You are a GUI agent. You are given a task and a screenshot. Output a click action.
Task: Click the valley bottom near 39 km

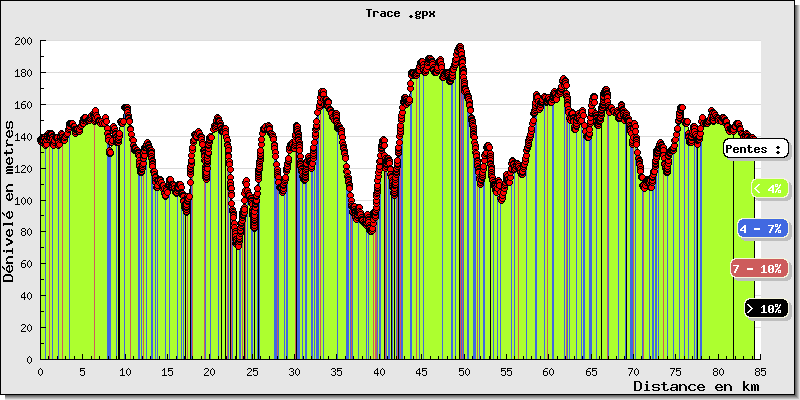coord(371,229)
